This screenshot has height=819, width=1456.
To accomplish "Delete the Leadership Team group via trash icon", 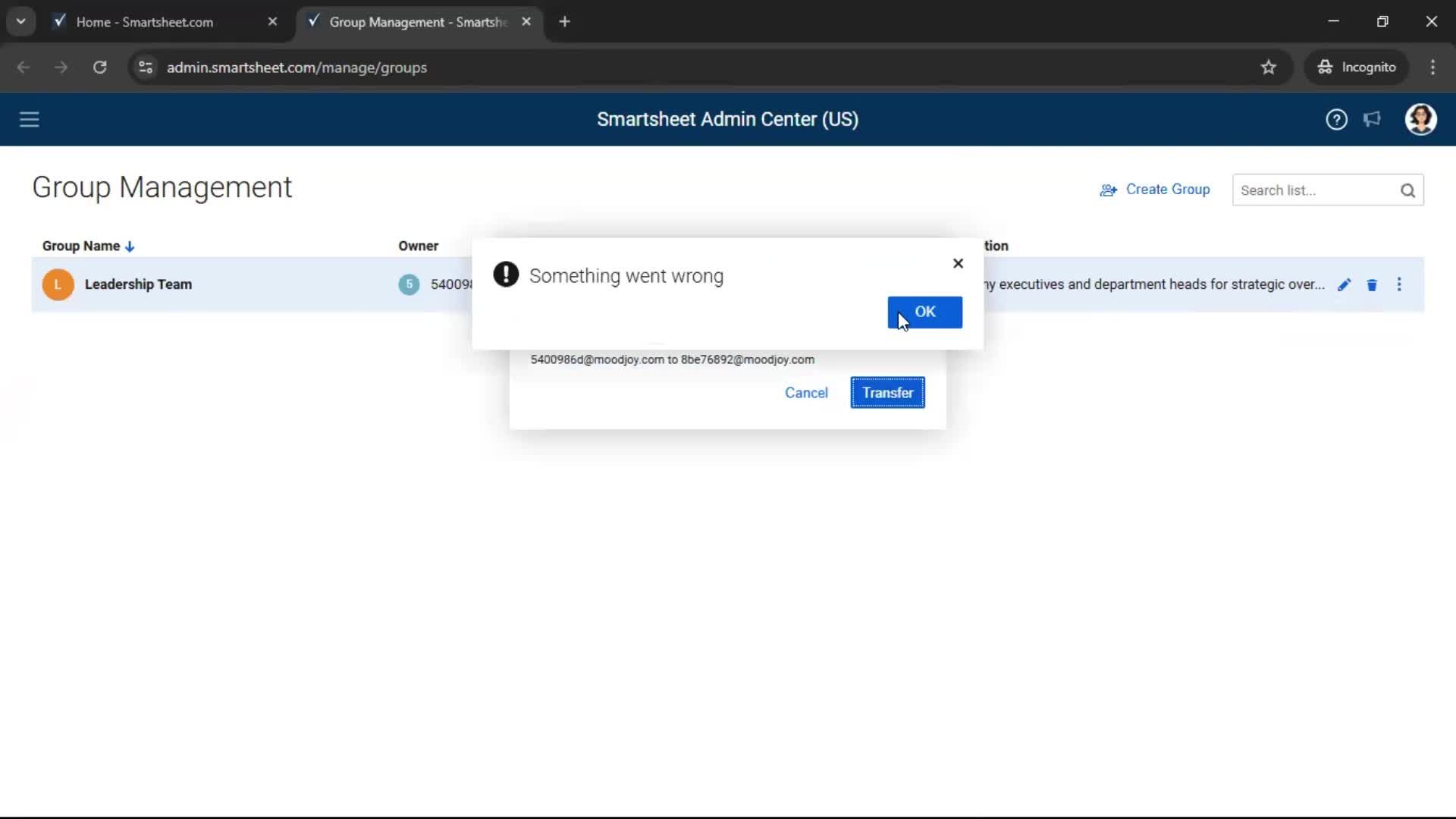I will coord(1373,284).
